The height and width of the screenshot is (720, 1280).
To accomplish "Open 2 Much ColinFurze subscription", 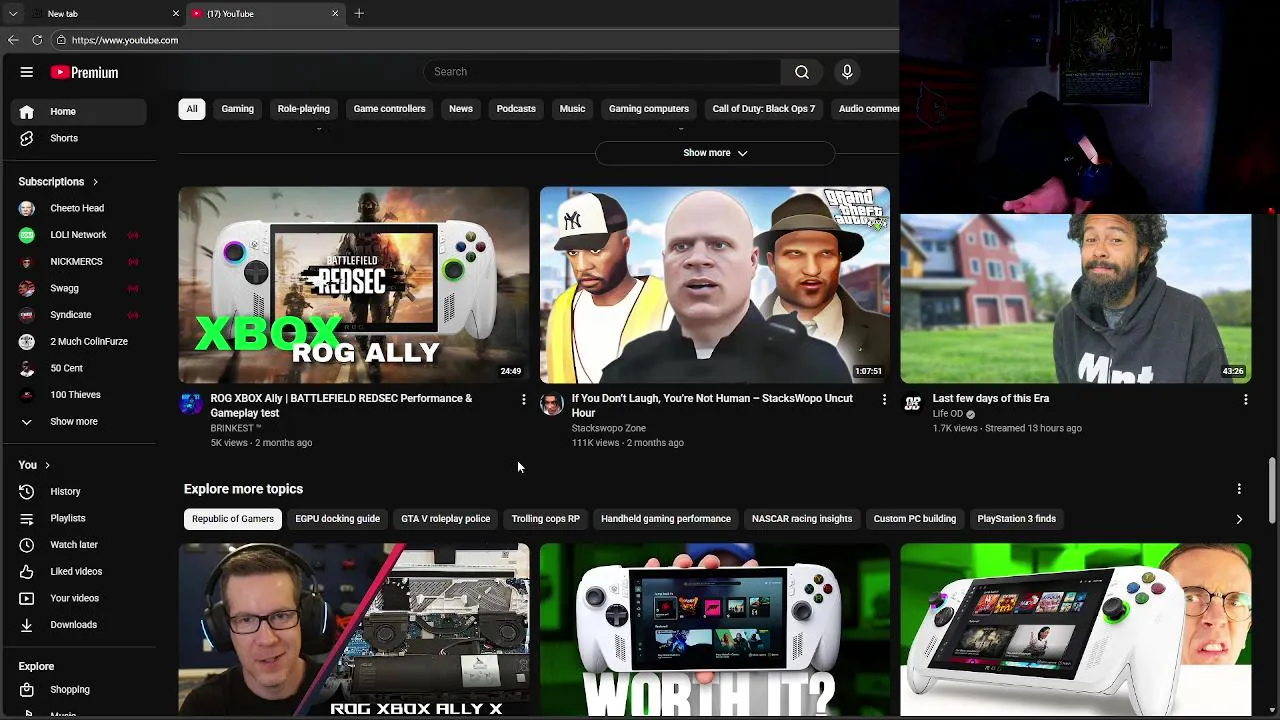I will 78,342.
